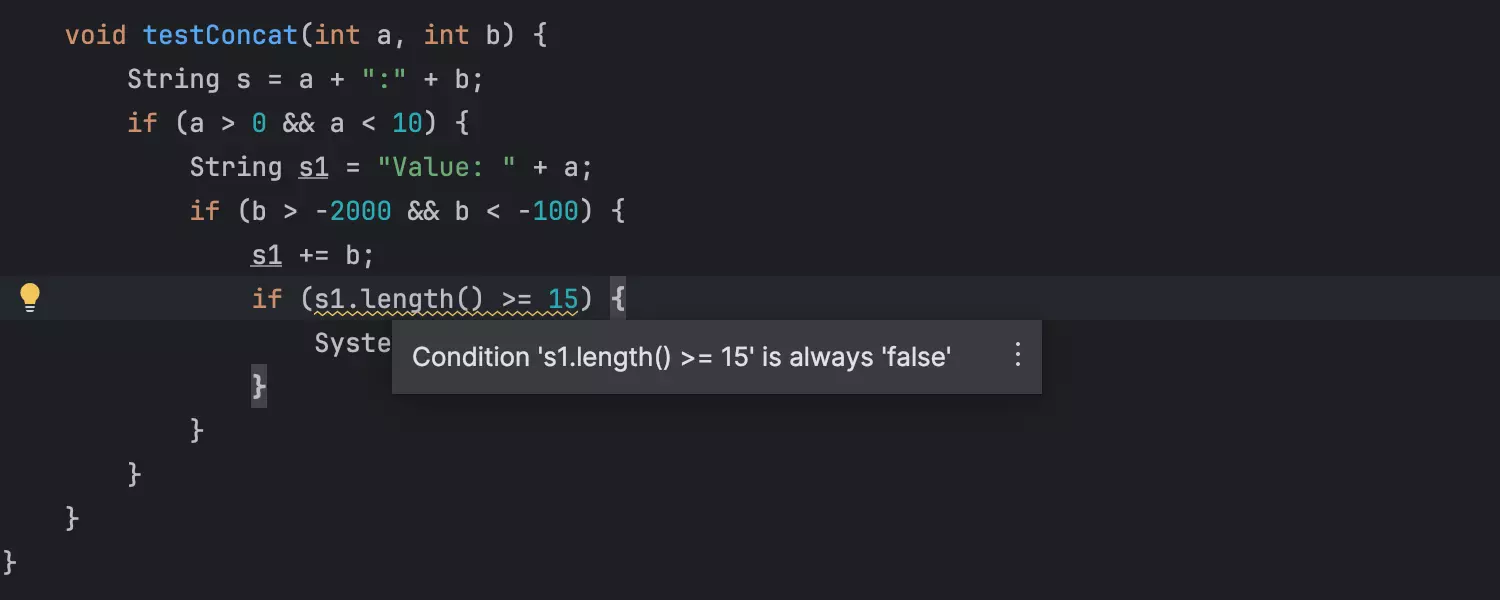The image size is (1500, 600).
Task: Click the number 10 in the condition
Action: 408,123
